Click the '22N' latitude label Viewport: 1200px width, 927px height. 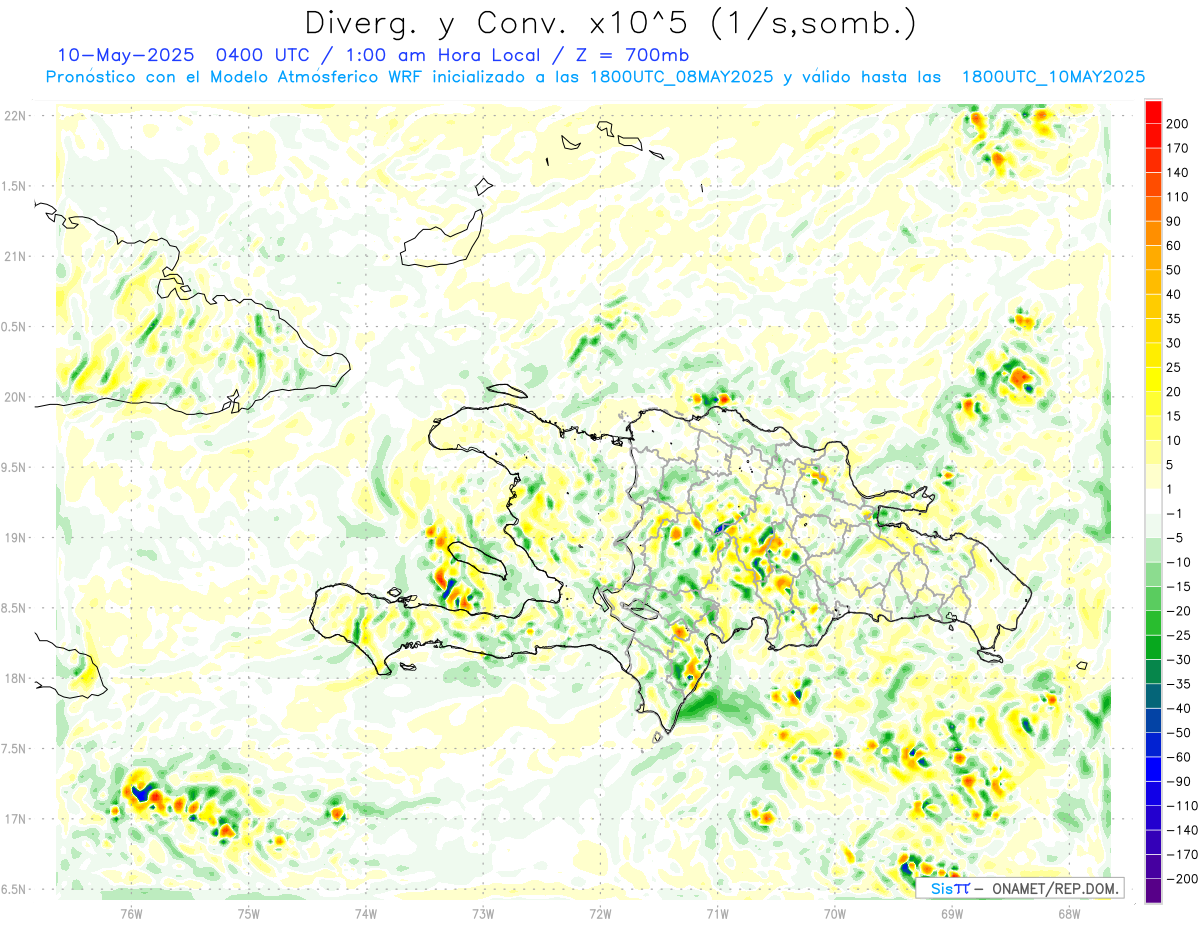pos(15,116)
